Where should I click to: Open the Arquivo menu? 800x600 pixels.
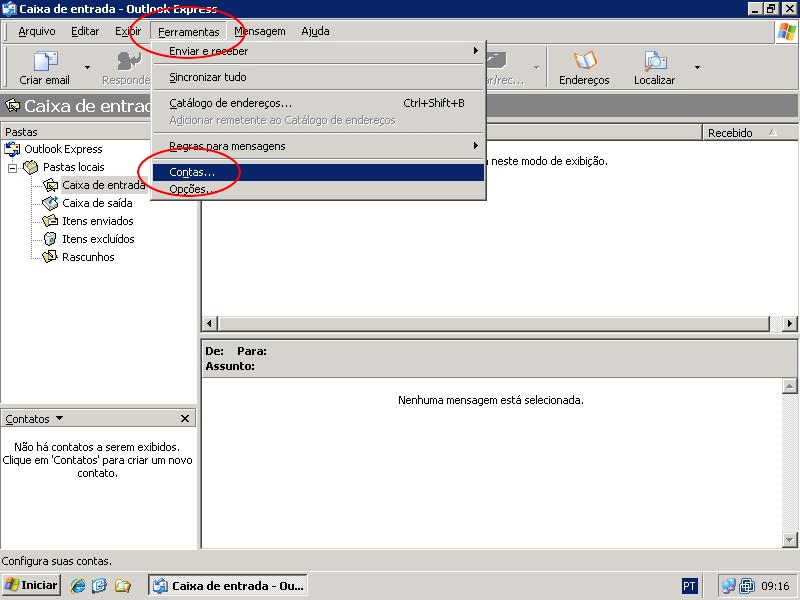tap(37, 31)
